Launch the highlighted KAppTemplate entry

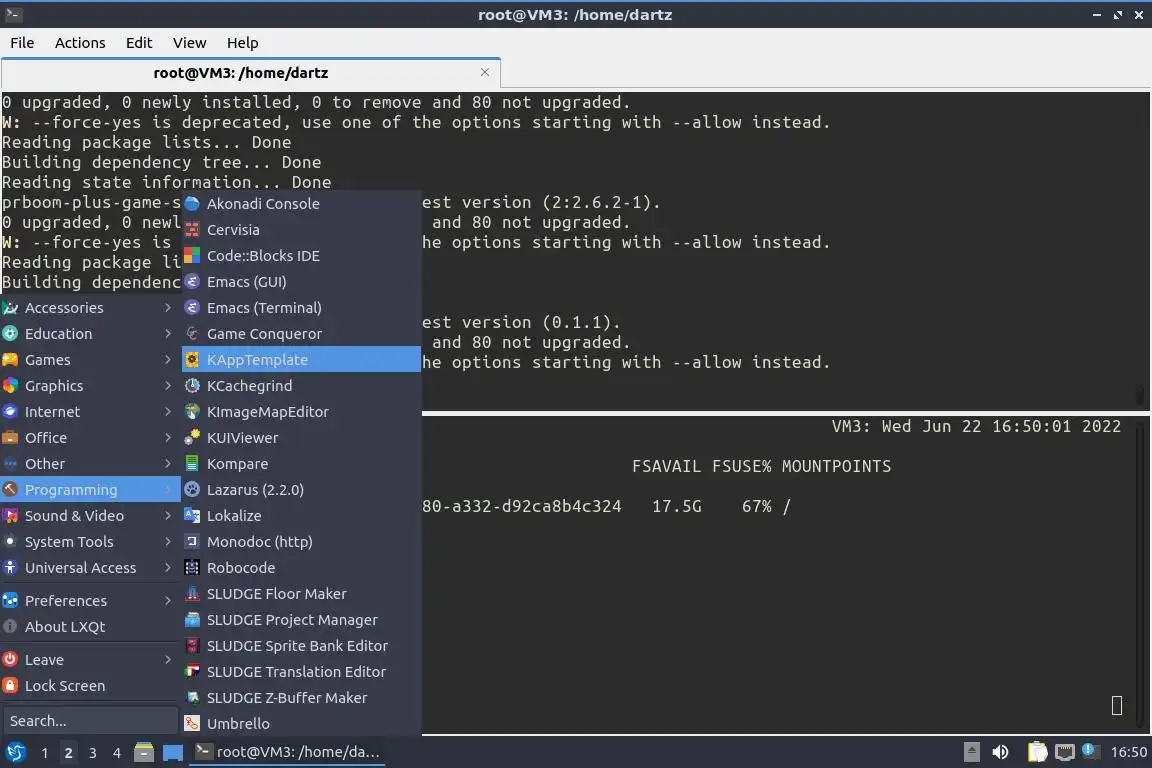click(x=301, y=359)
